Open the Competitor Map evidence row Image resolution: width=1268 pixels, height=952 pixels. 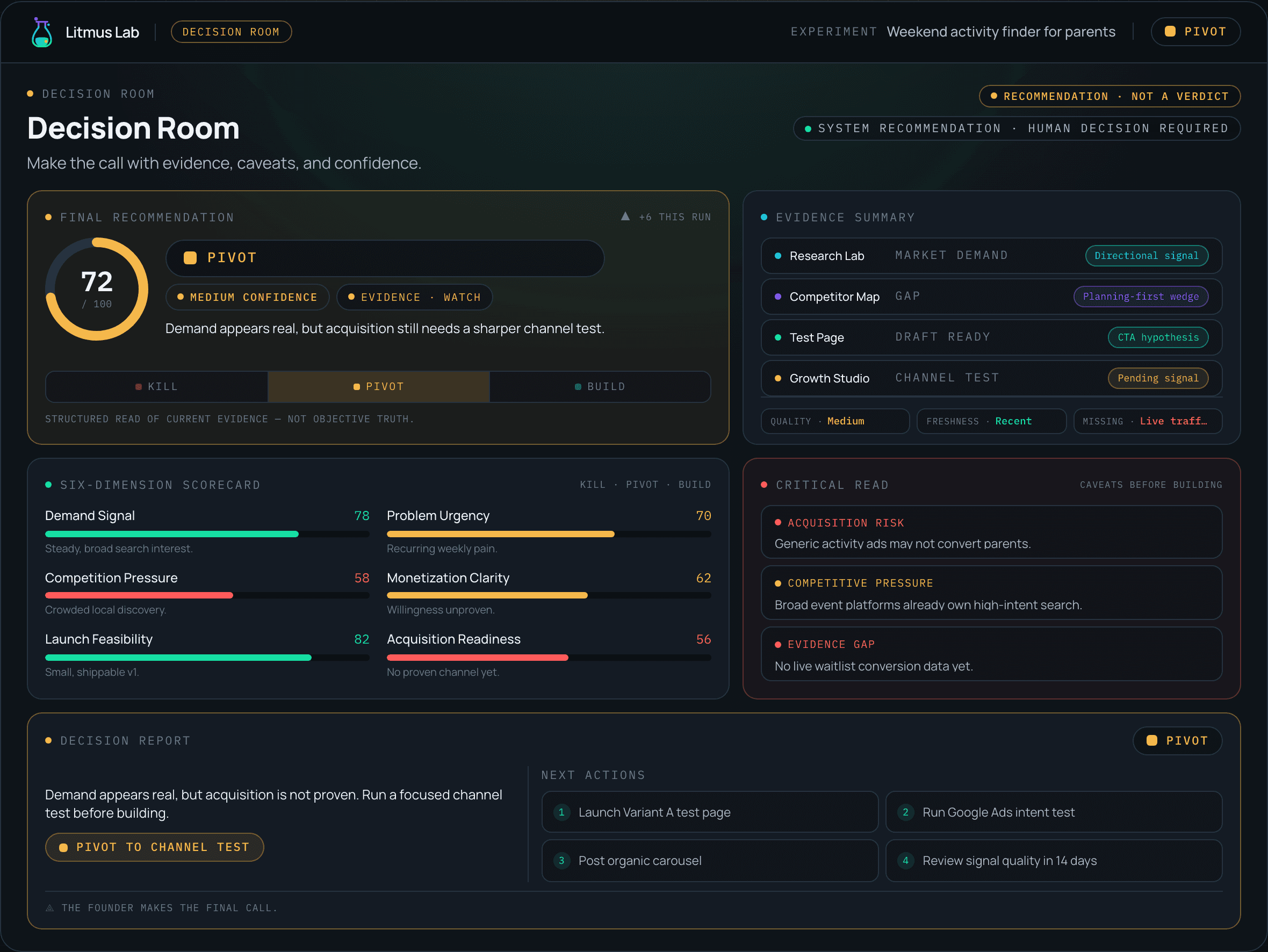pyautogui.click(x=991, y=297)
